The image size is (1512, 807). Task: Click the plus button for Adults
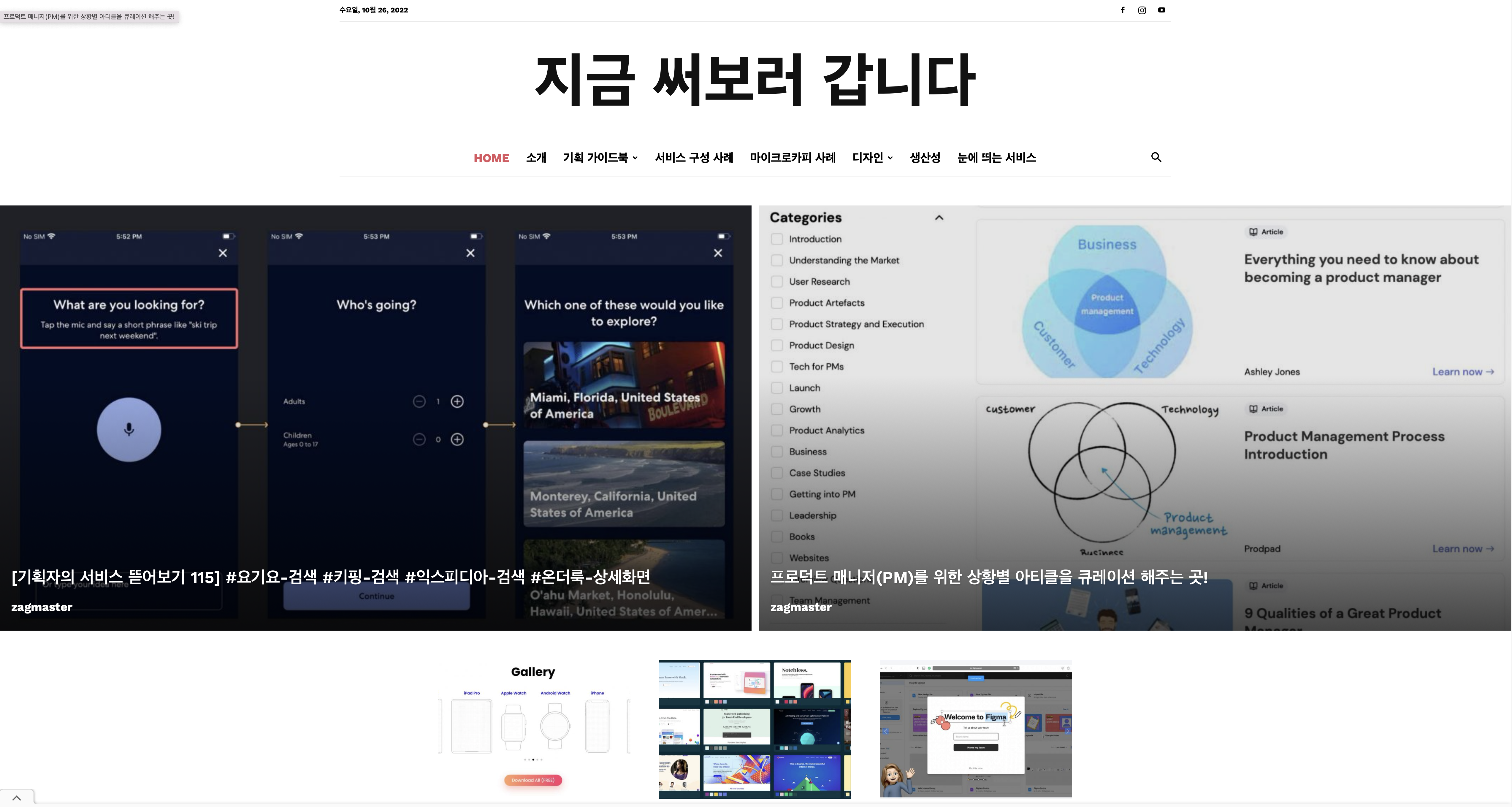457,401
